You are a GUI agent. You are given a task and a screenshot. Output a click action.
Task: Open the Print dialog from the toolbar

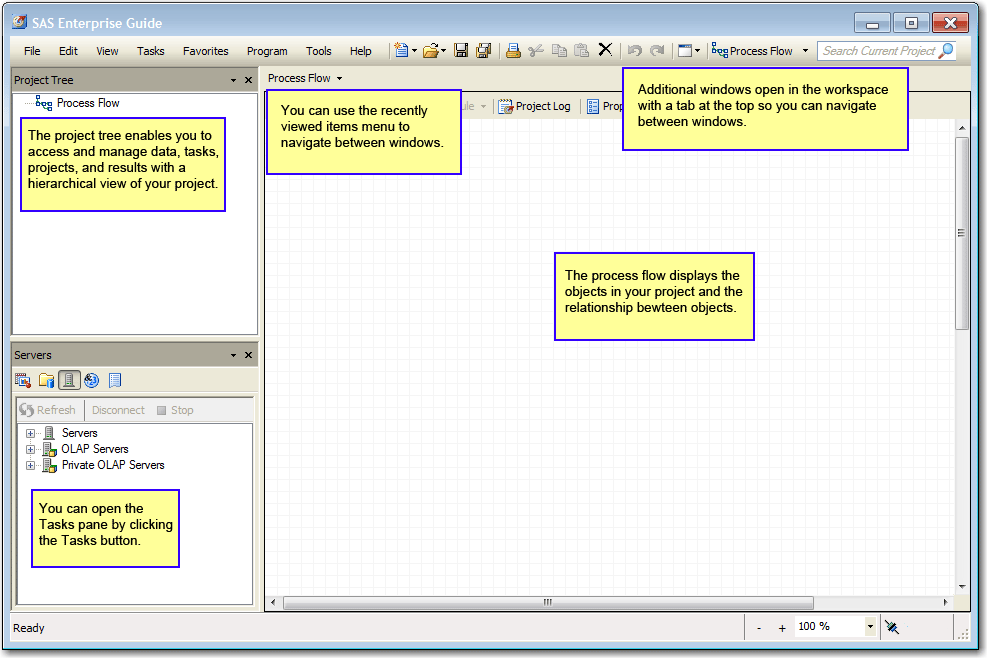(511, 50)
